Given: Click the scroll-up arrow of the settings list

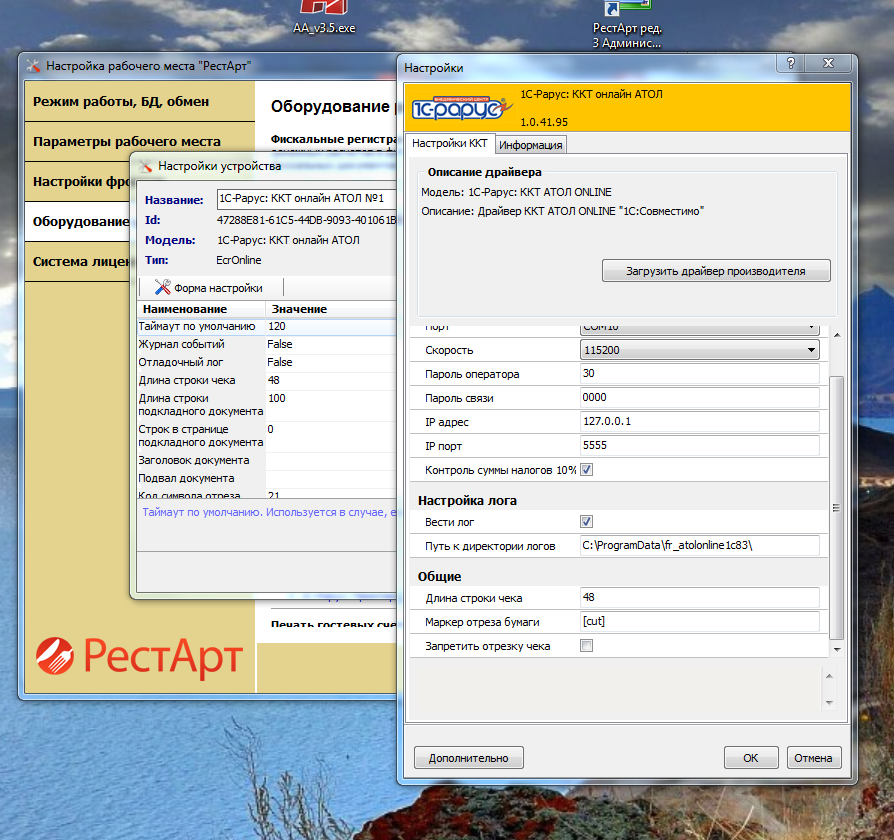Looking at the screenshot, I should 837,335.
